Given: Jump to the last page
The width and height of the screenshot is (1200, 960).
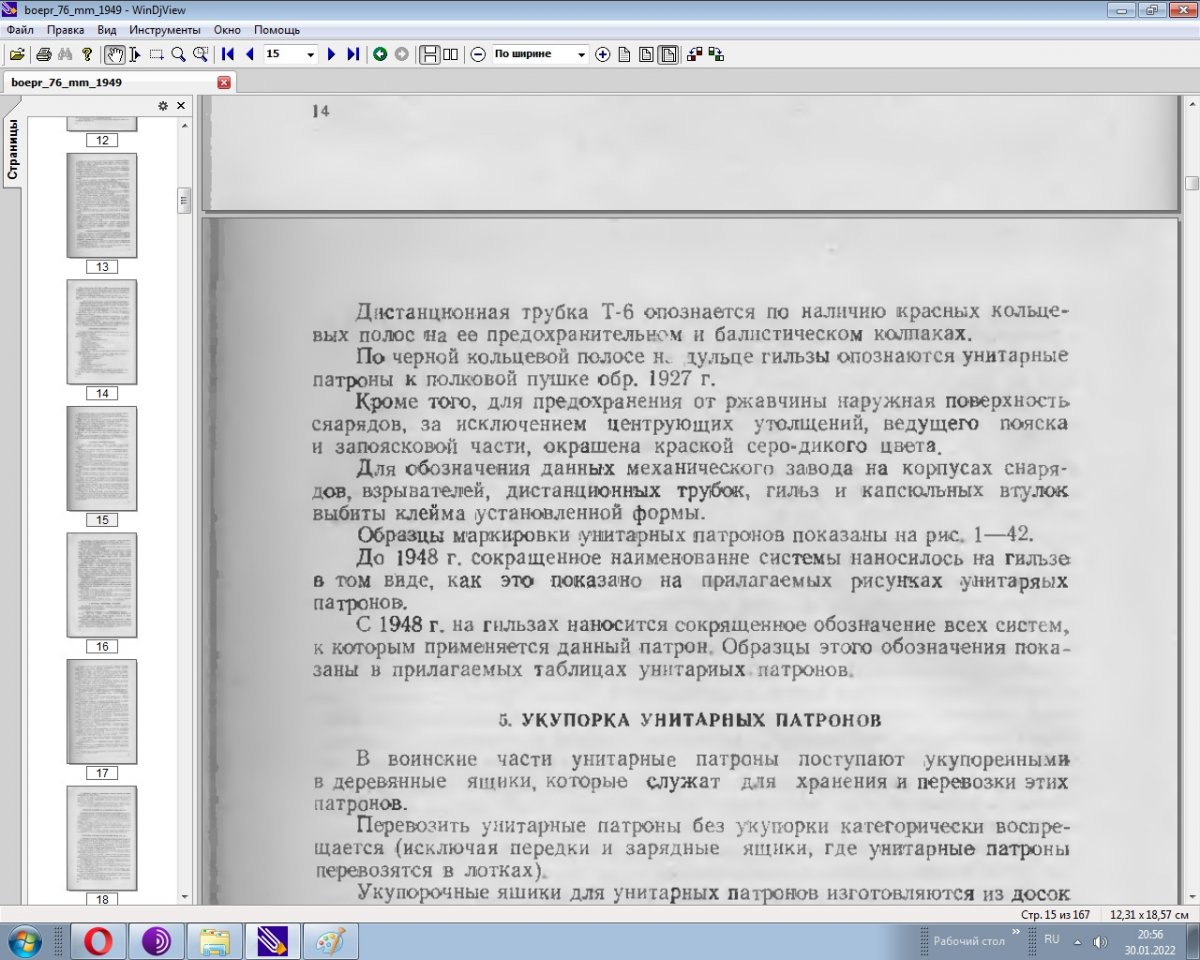Looking at the screenshot, I should tap(353, 54).
